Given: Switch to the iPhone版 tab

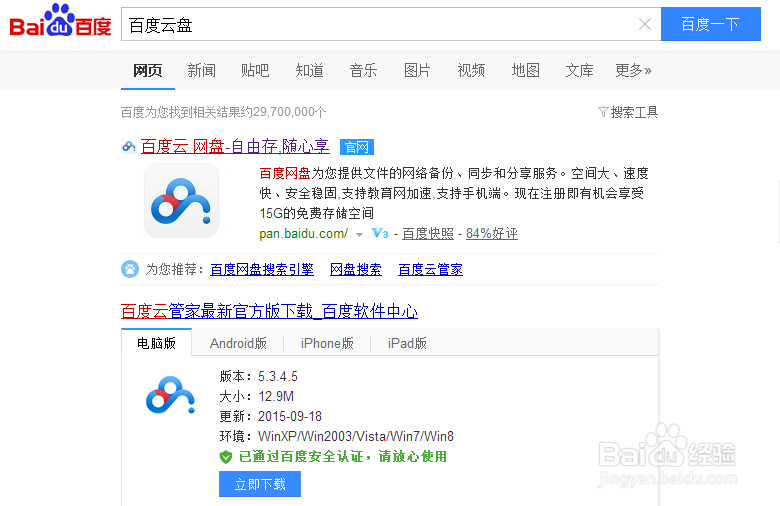Looking at the screenshot, I should [x=327, y=343].
